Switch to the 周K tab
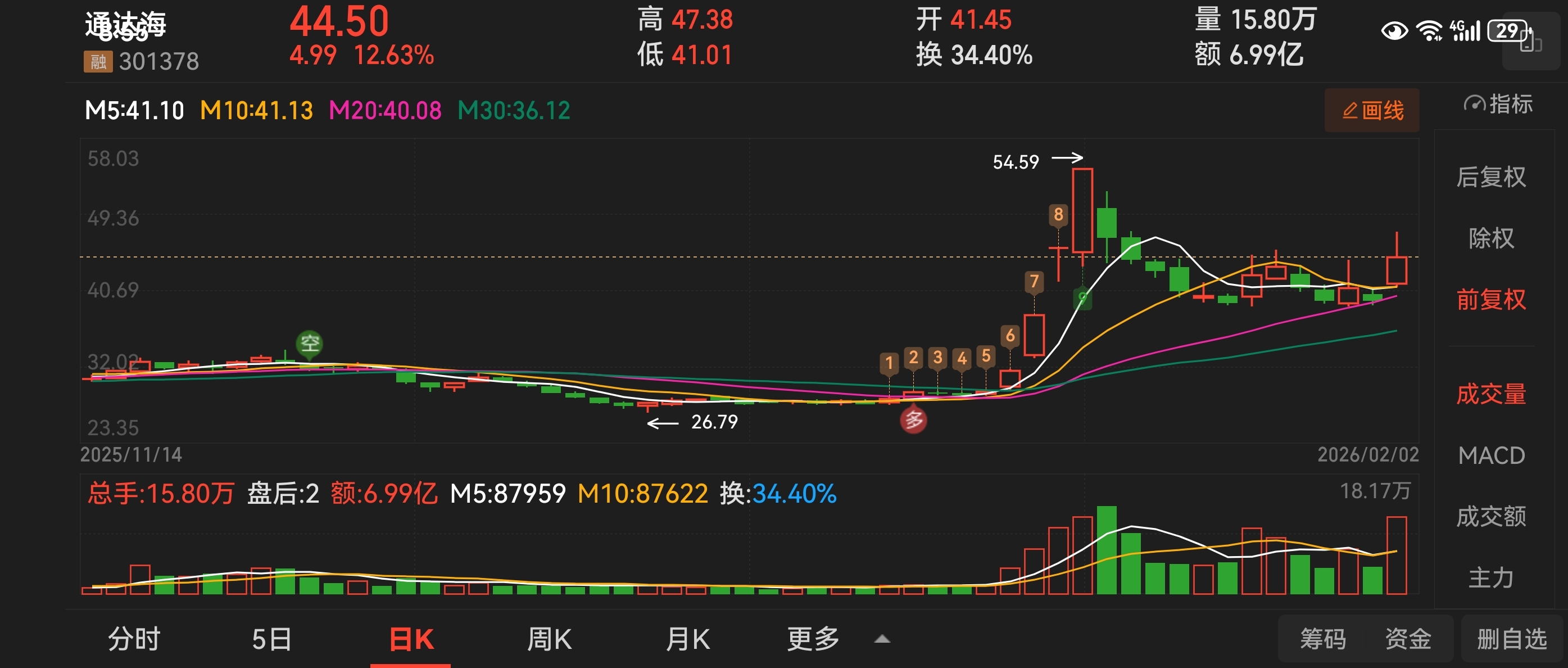Image resolution: width=1568 pixels, height=668 pixels. 549,639
